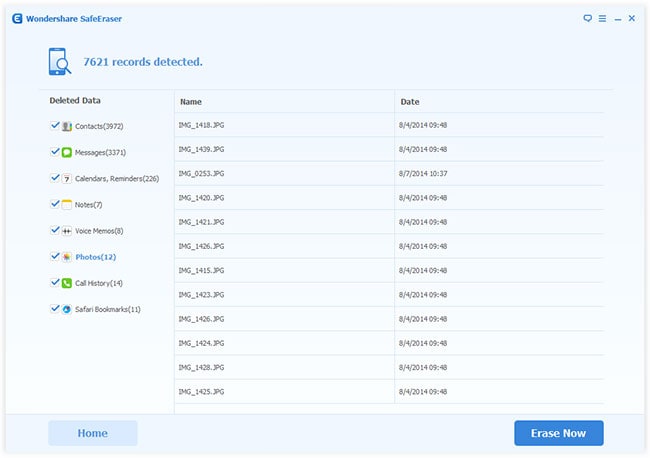The image size is (650, 458).
Task: Uncheck the Contacts checkbox
Action: click(54, 126)
